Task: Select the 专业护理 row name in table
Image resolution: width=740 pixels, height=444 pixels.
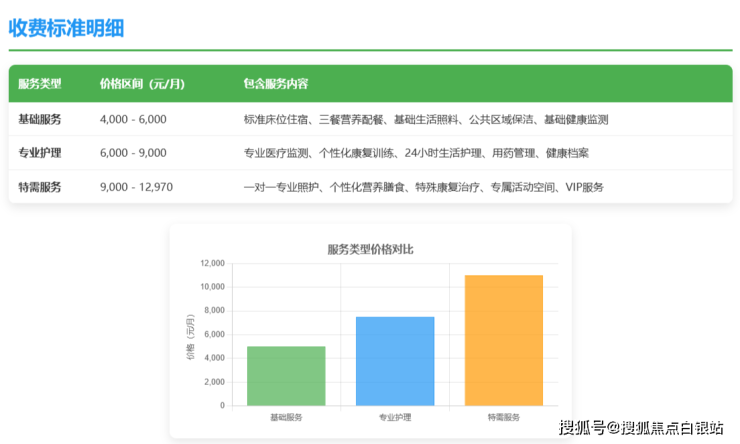Action: click(40, 153)
